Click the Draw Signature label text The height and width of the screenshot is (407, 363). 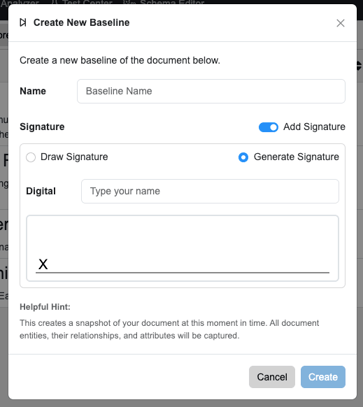coord(74,157)
